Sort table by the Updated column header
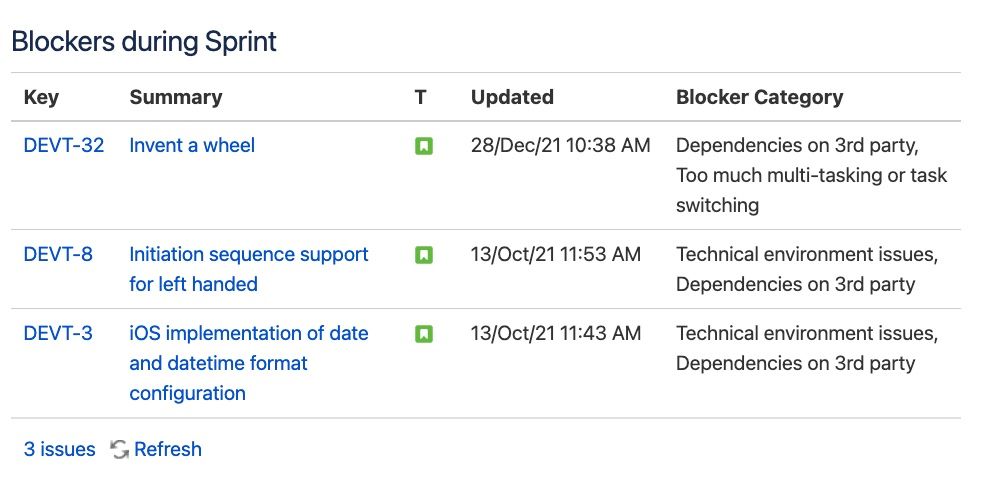This screenshot has width=988, height=491. click(512, 98)
